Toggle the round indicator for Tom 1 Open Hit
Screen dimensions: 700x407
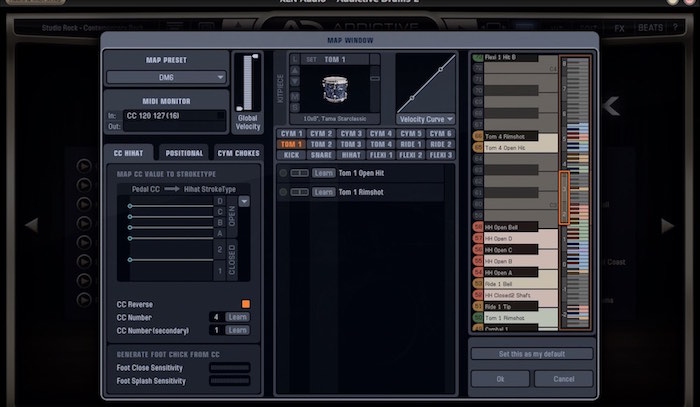point(283,173)
